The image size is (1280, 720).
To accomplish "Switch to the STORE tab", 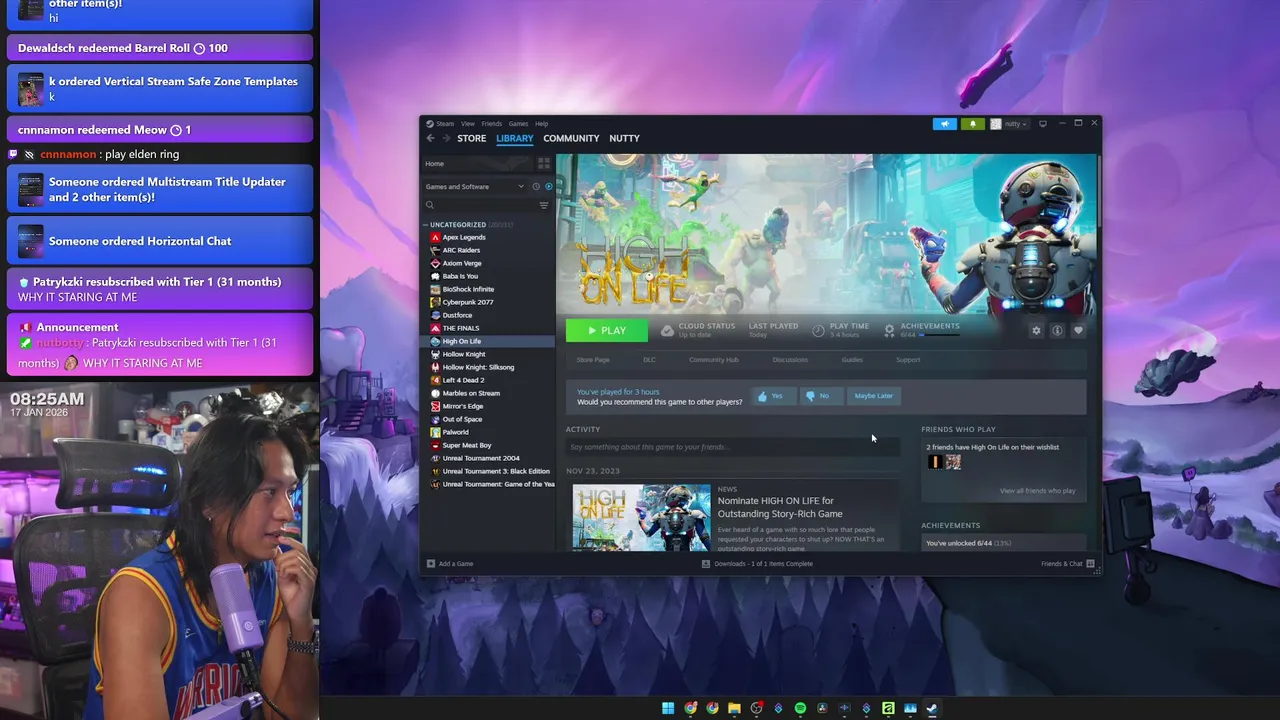I will (x=472, y=138).
